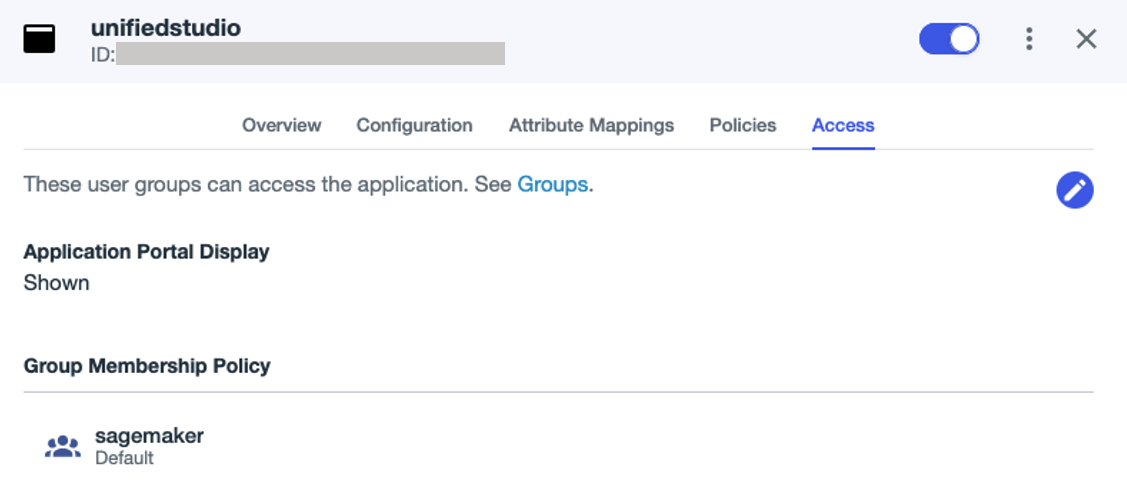Select the Access tab
The width and height of the screenshot is (1127, 491).
[843, 125]
